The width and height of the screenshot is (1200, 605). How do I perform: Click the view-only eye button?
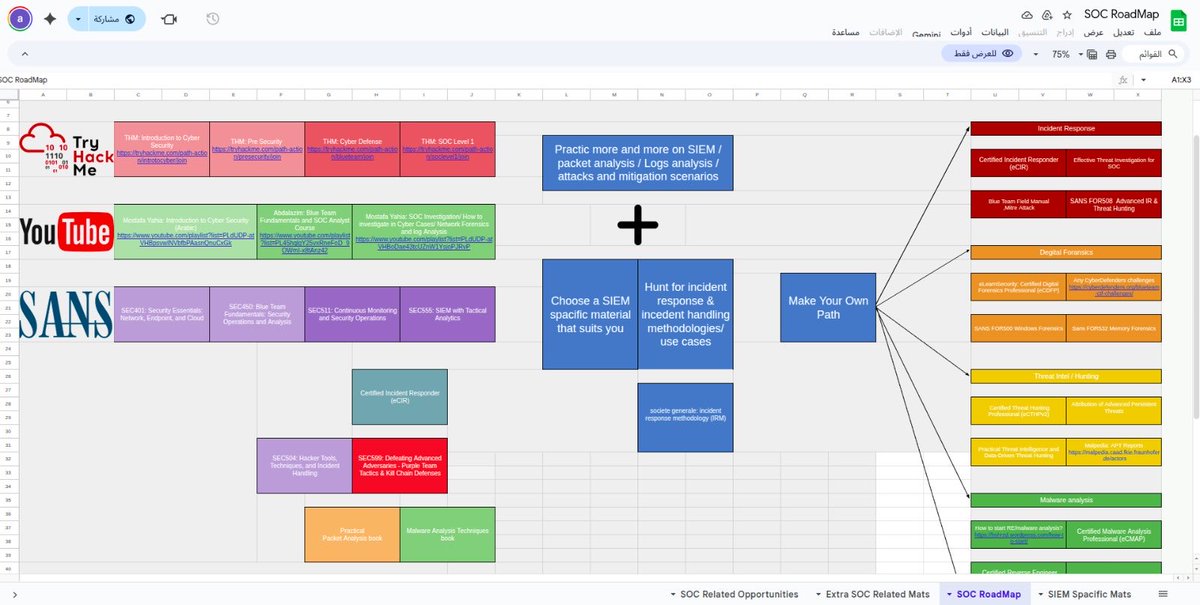click(x=982, y=54)
